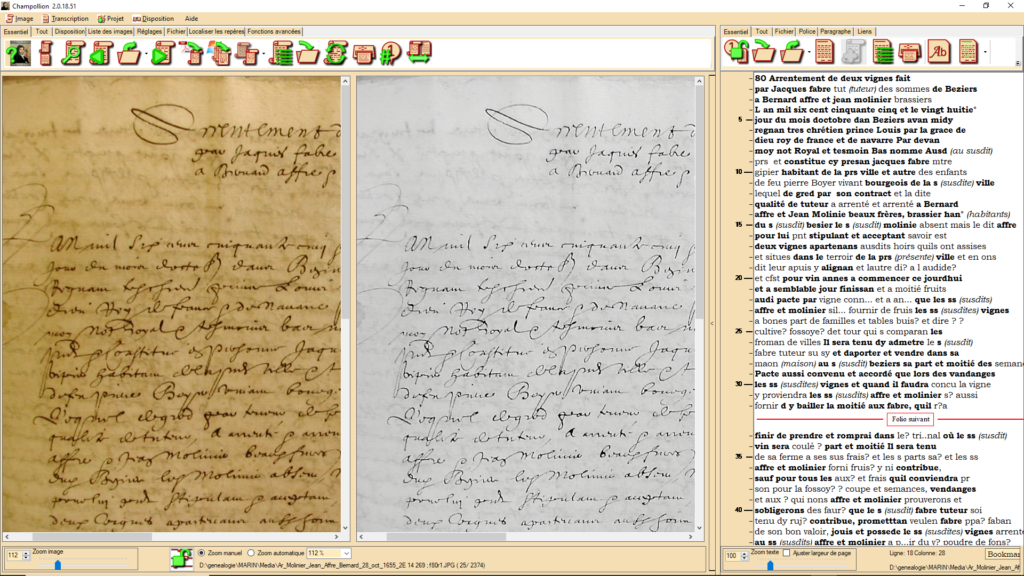Open the Aide menu
Image resolution: width=1024 pixels, height=576 pixels.
pyautogui.click(x=191, y=19)
